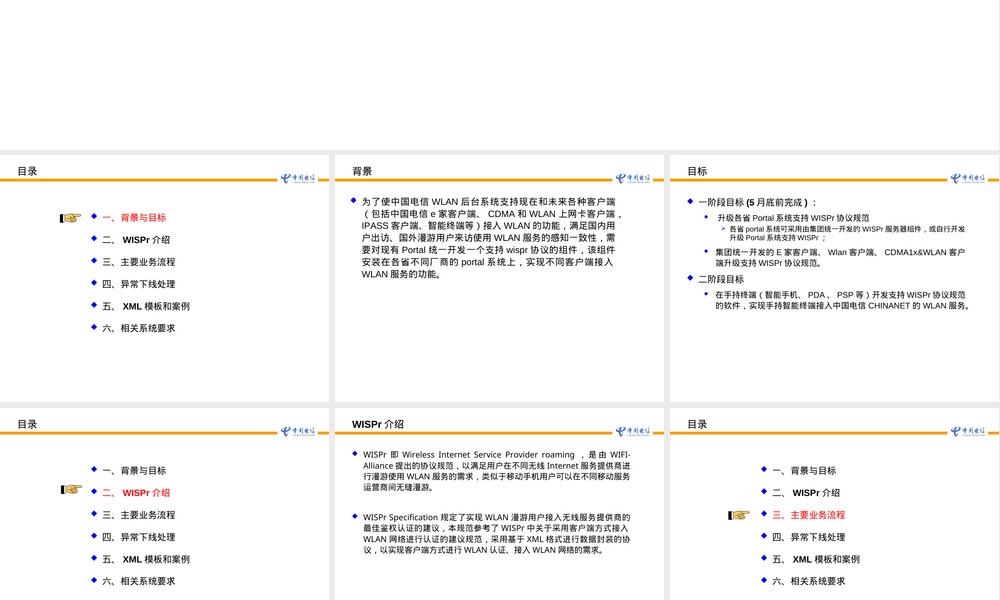Click 三、主要业务流程 on slide with red WISPr 介绍
Viewport: 1000px width, 600px height.
pos(138,515)
